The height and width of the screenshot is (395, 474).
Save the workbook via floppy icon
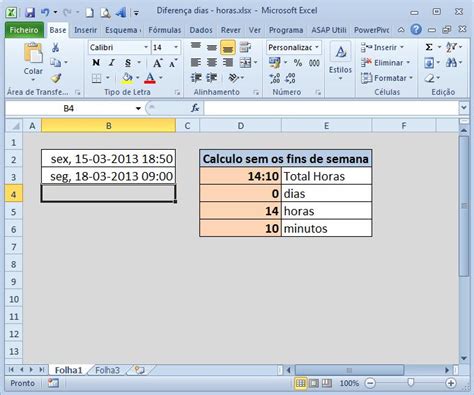point(30,12)
